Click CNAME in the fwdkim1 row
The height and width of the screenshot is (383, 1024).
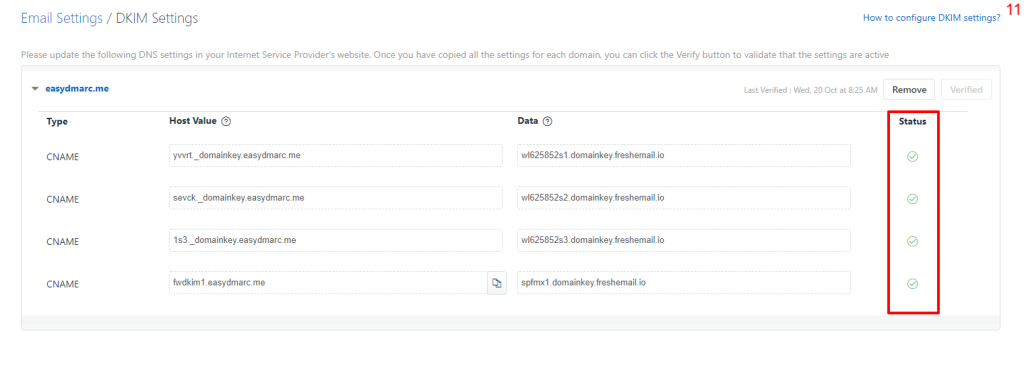[63, 284]
